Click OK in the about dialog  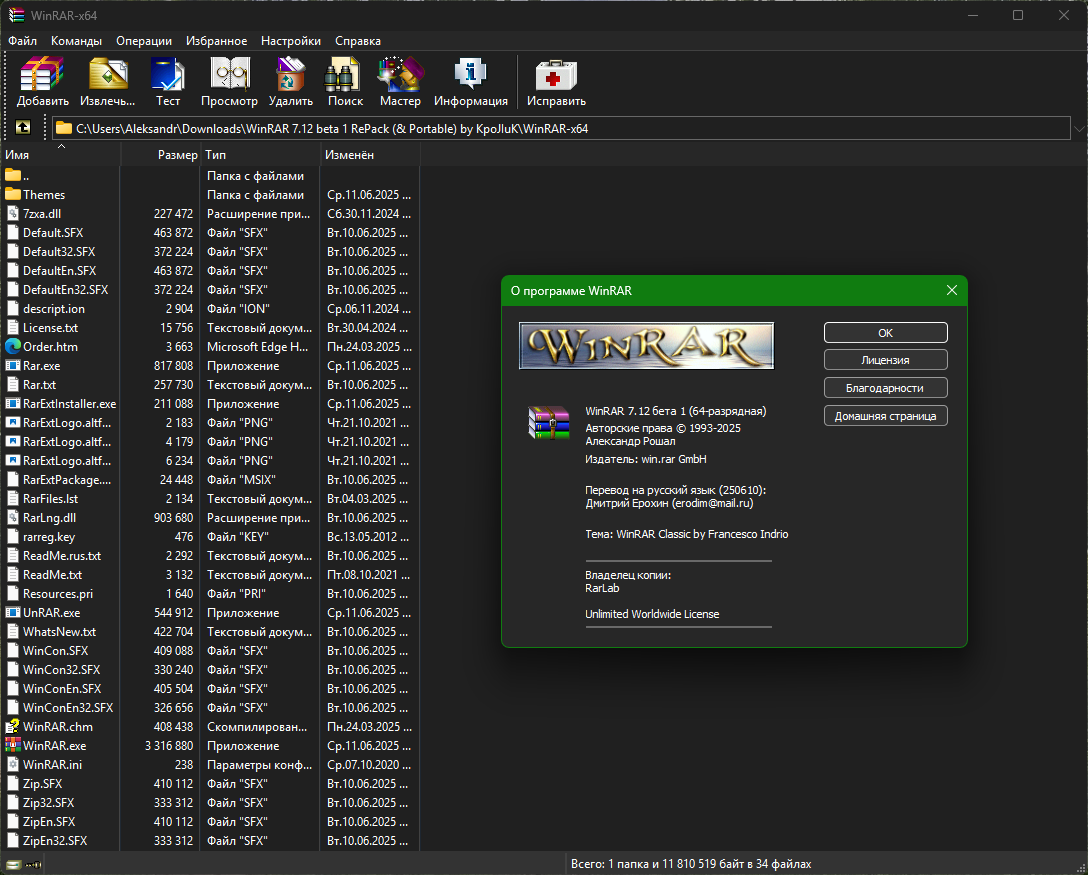885,332
